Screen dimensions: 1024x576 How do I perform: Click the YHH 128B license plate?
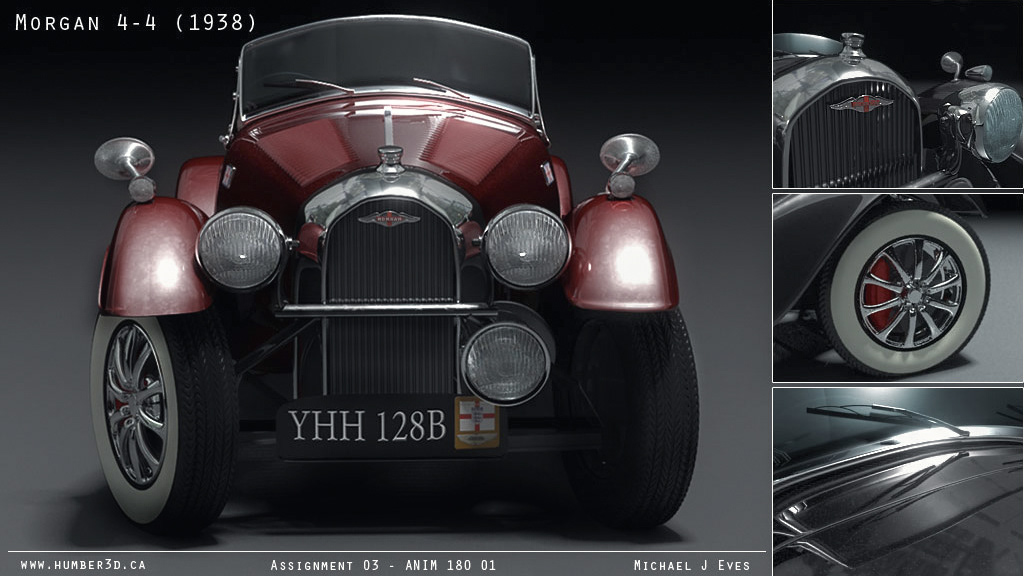[367, 425]
